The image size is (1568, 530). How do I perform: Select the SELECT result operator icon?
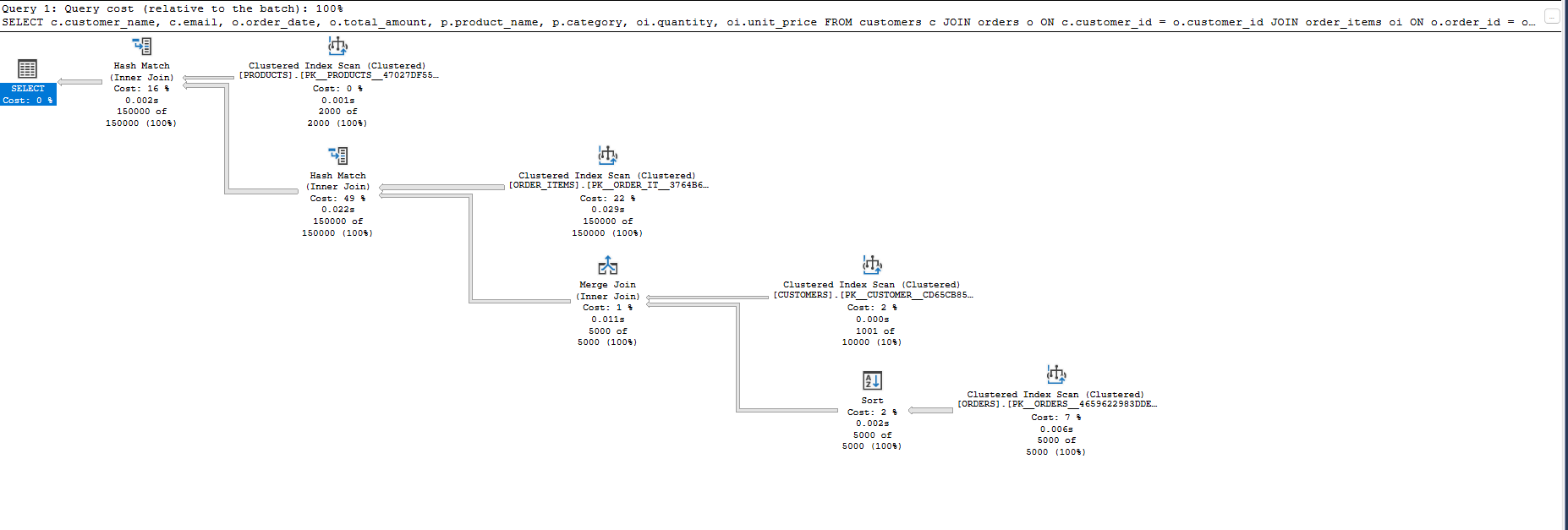(x=28, y=69)
